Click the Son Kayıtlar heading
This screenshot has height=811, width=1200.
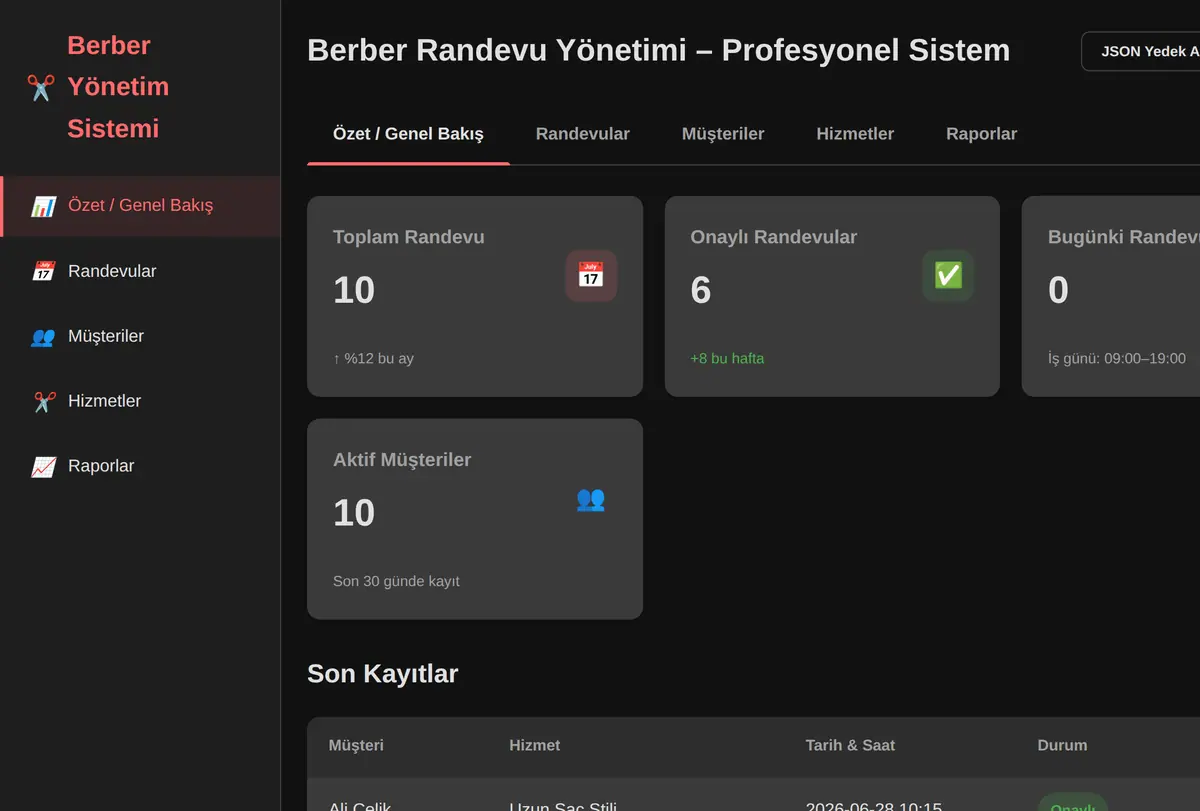(x=383, y=673)
